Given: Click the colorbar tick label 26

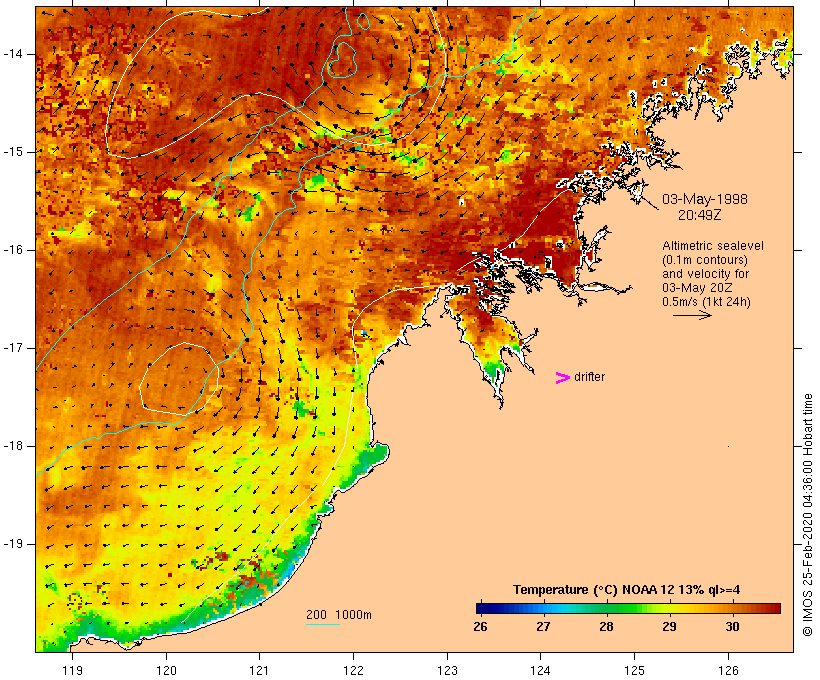Looking at the screenshot, I should [x=480, y=626].
